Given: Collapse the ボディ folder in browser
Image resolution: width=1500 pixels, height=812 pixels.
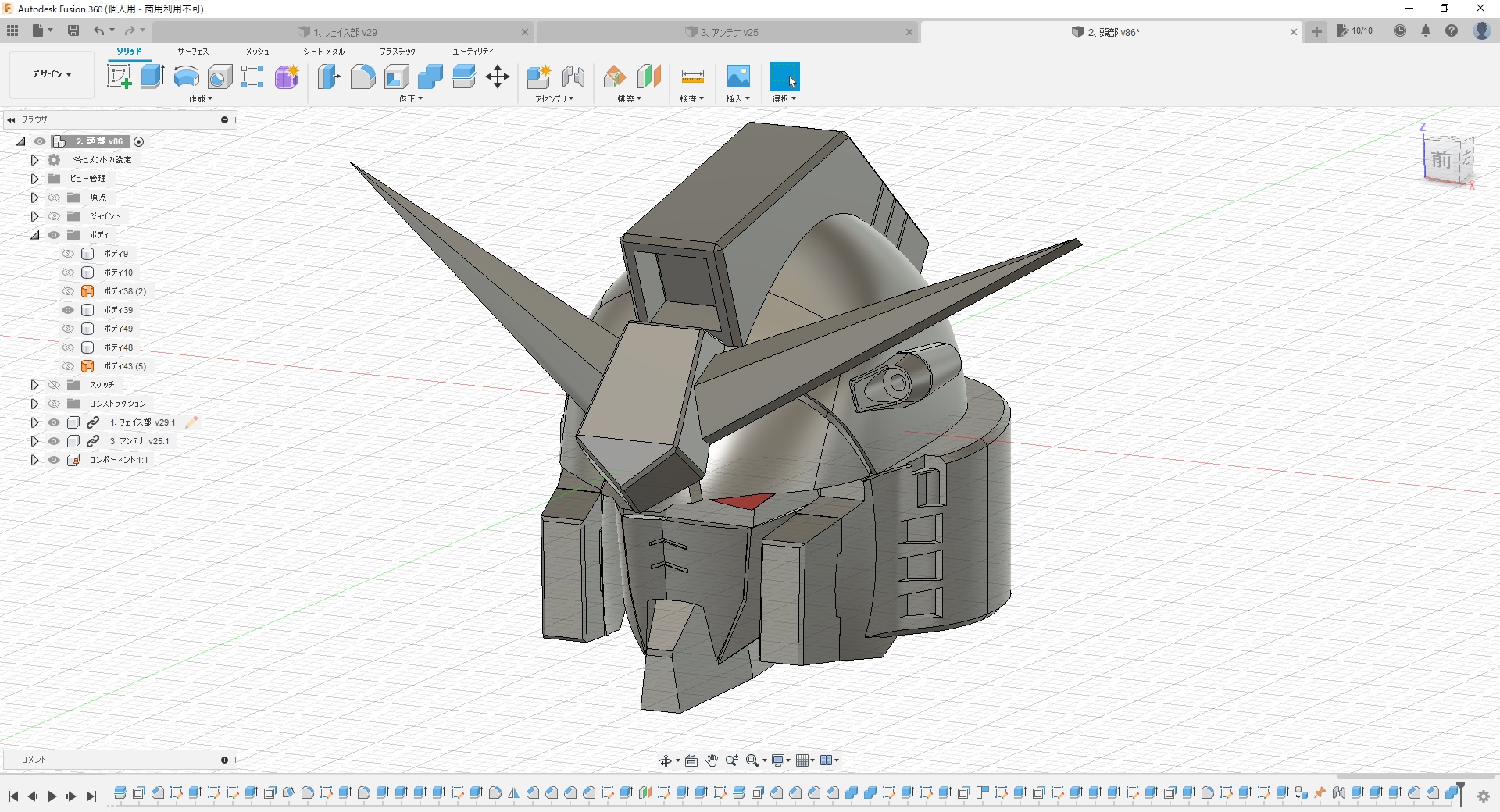Looking at the screenshot, I should coord(34,235).
